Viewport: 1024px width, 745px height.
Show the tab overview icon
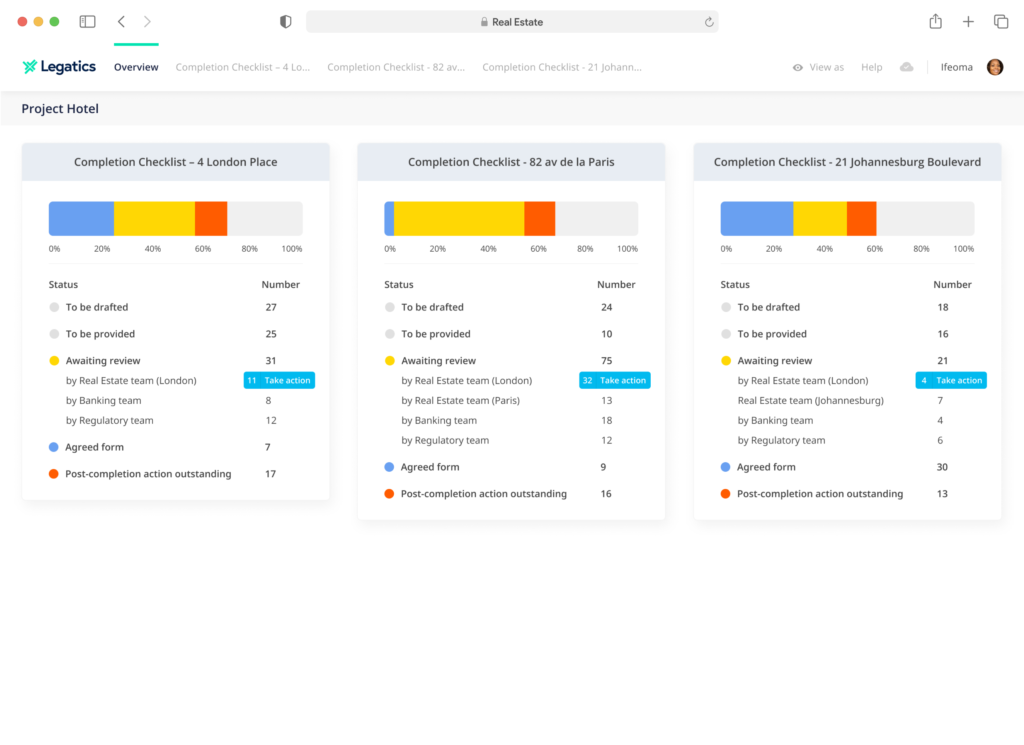point(1000,21)
